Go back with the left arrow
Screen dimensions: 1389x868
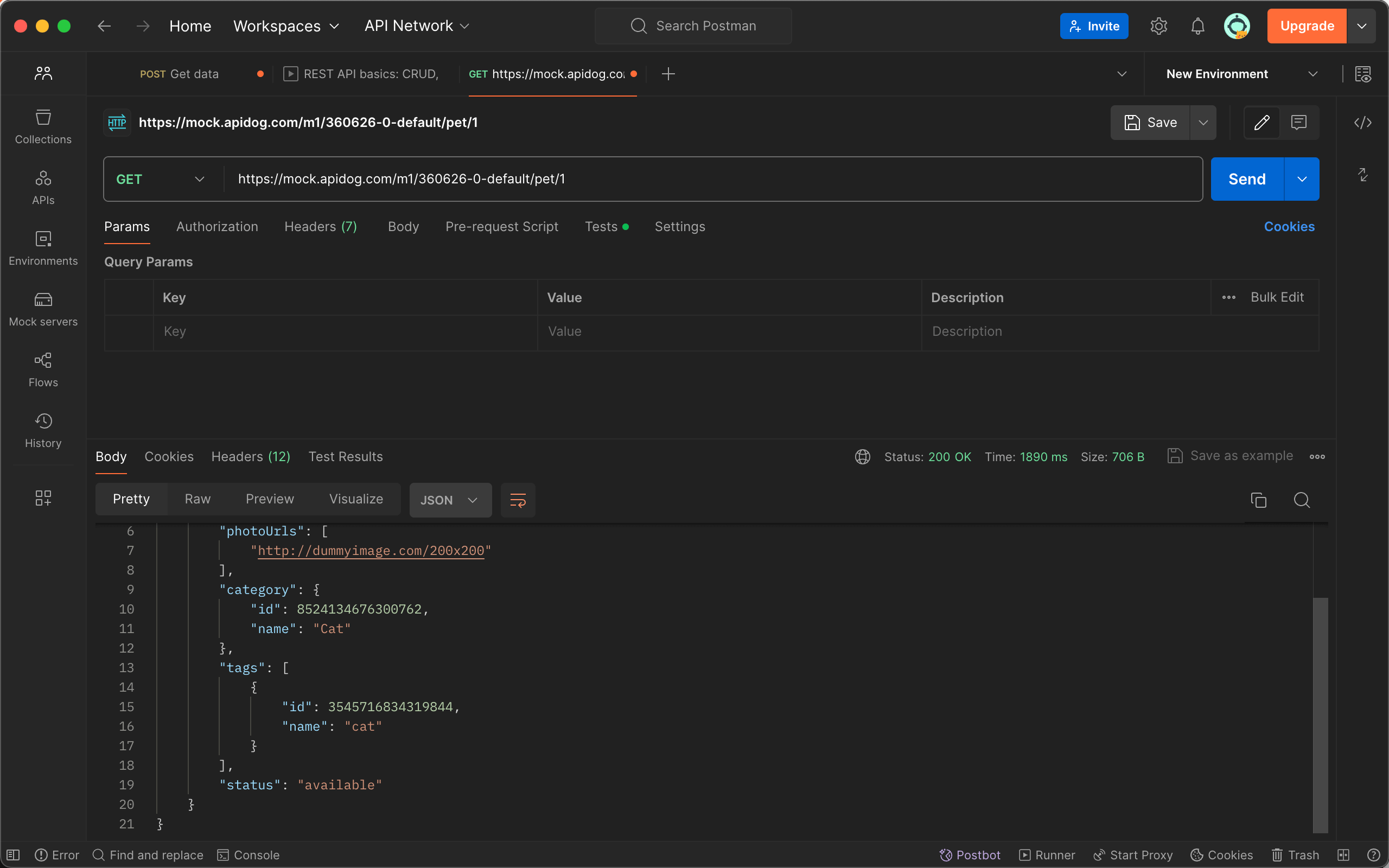click(104, 26)
